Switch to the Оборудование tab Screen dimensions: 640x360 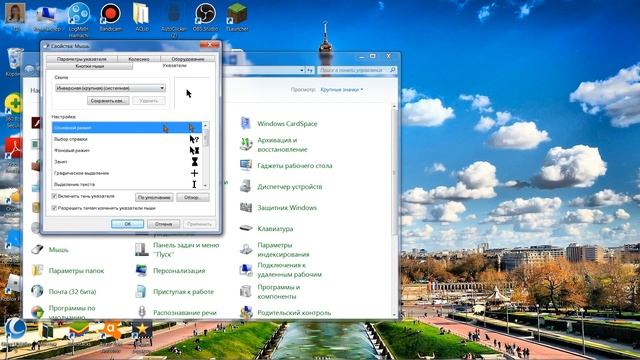[x=188, y=59]
